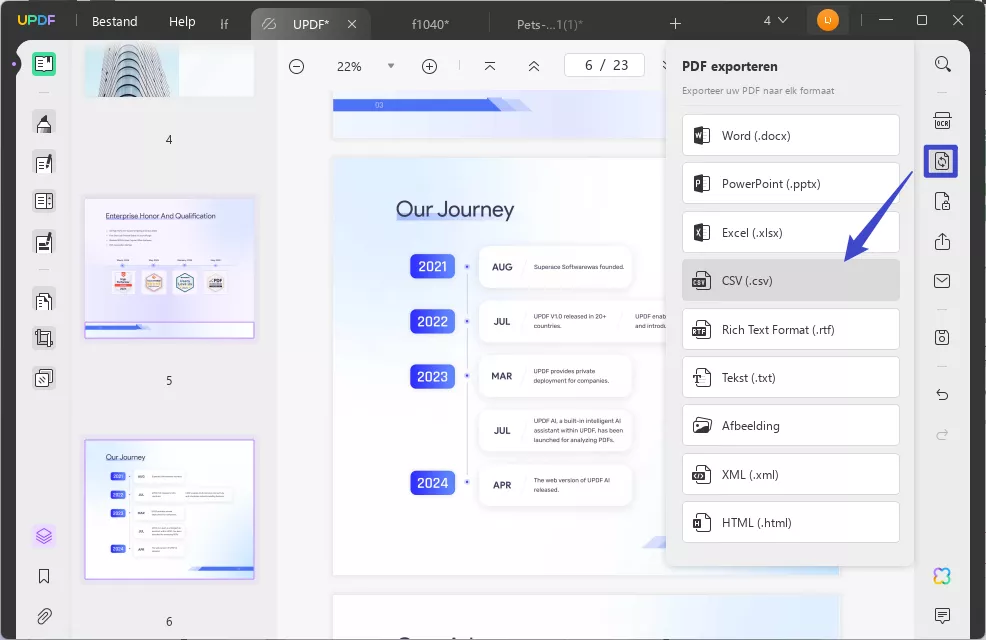The image size is (986, 640).
Task: Open the Bestand menu
Action: pos(114,21)
